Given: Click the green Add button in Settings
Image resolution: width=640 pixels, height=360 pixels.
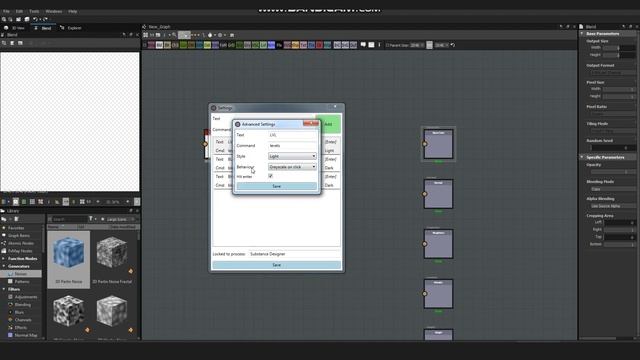Looking at the screenshot, I should 328,124.
